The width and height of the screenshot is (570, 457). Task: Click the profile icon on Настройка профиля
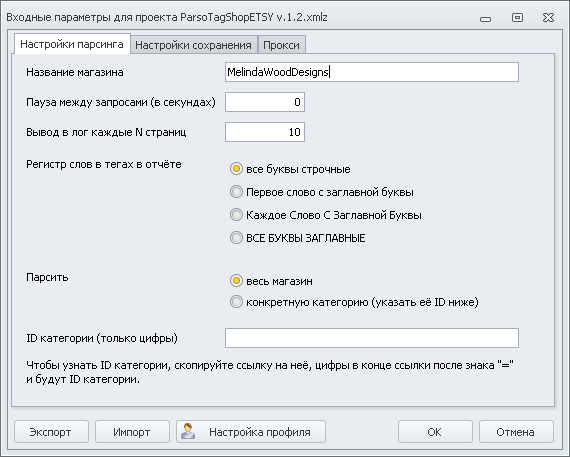(x=188, y=431)
